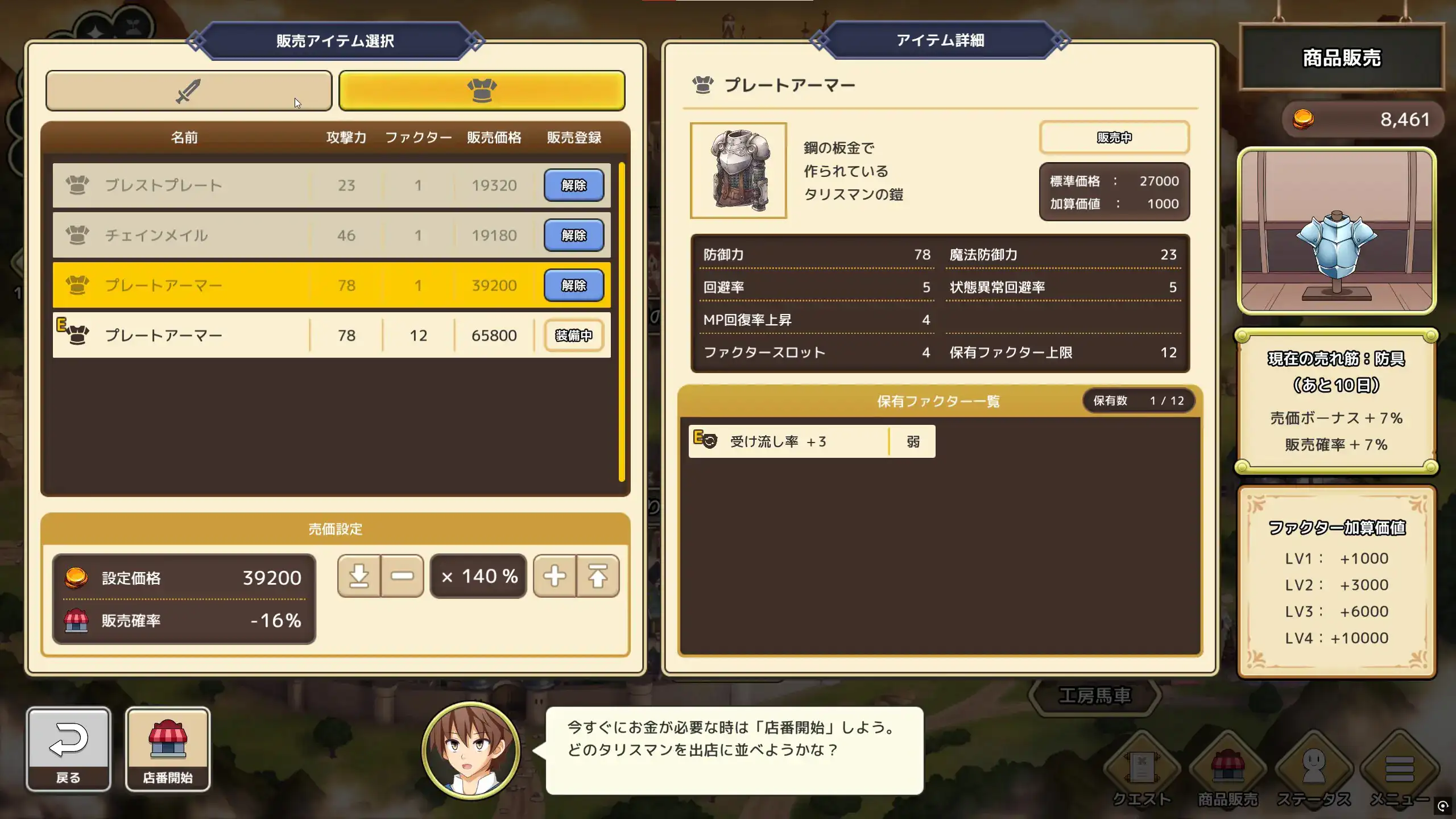Set price to minimum with down-arrow icon
This screenshot has height=819, width=1456.
(359, 576)
